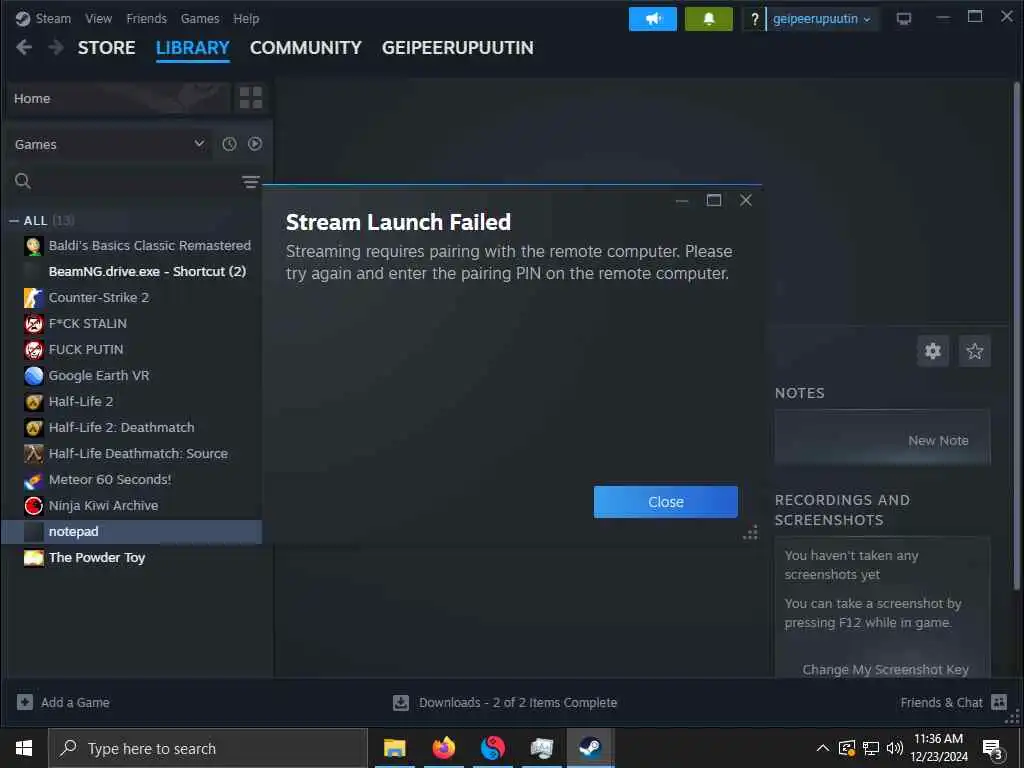The height and width of the screenshot is (768, 1024).
Task: Switch to Big Picture mode monitor icon
Action: pyautogui.click(x=904, y=19)
